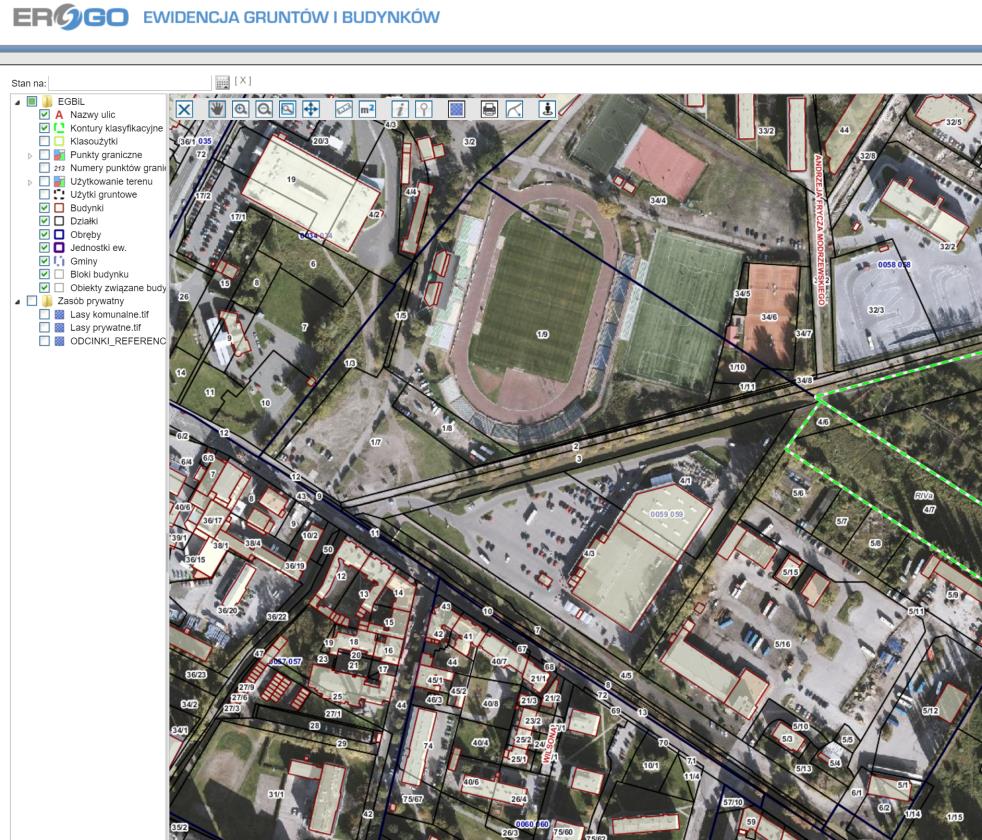The width and height of the screenshot is (982, 840).
Task: Click the full extent arrows tool
Action: [x=311, y=110]
